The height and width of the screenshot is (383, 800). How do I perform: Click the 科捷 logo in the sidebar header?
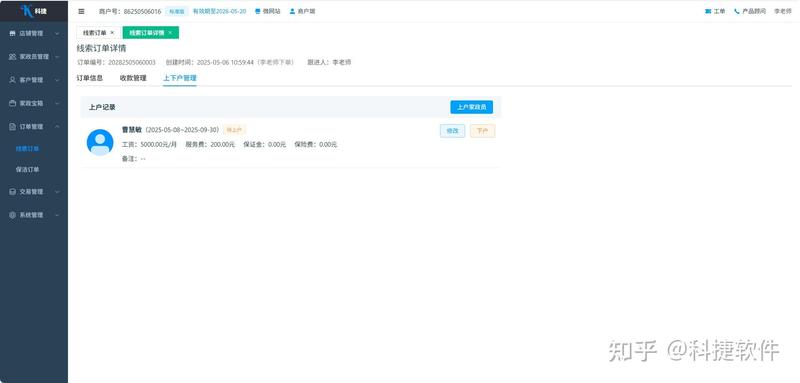pyautogui.click(x=34, y=11)
